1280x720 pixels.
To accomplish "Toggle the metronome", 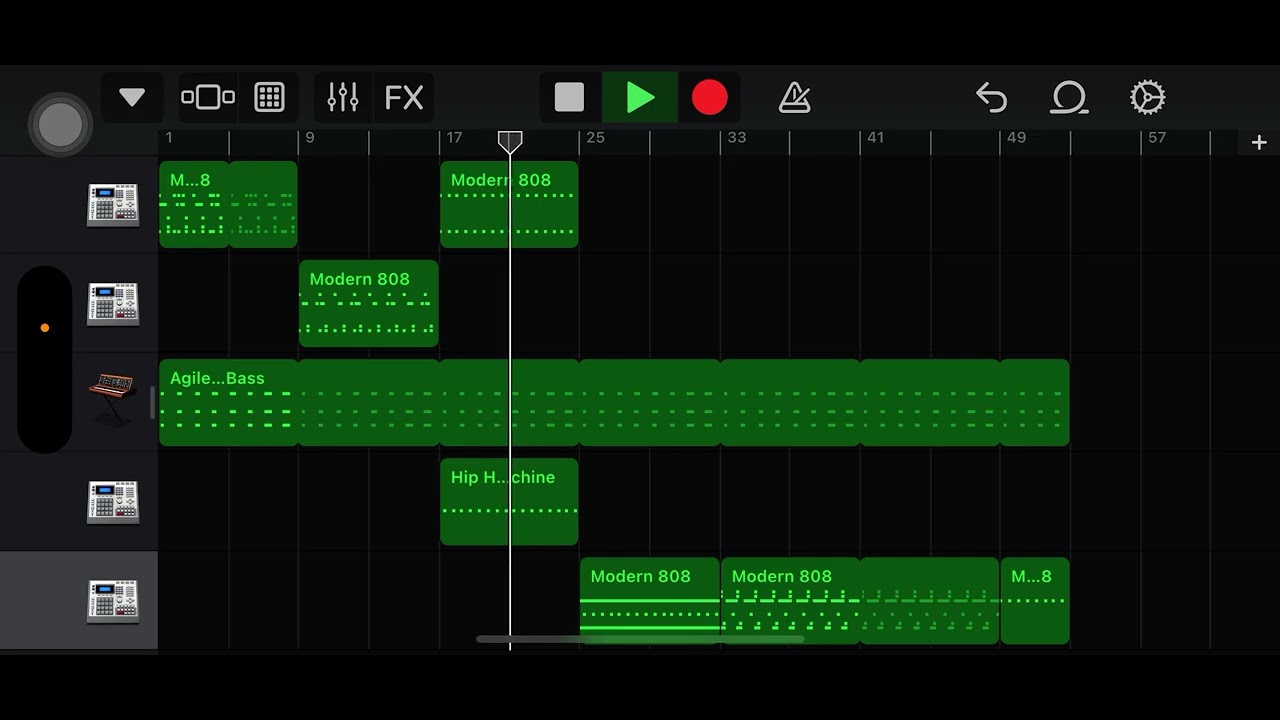I will tap(794, 98).
